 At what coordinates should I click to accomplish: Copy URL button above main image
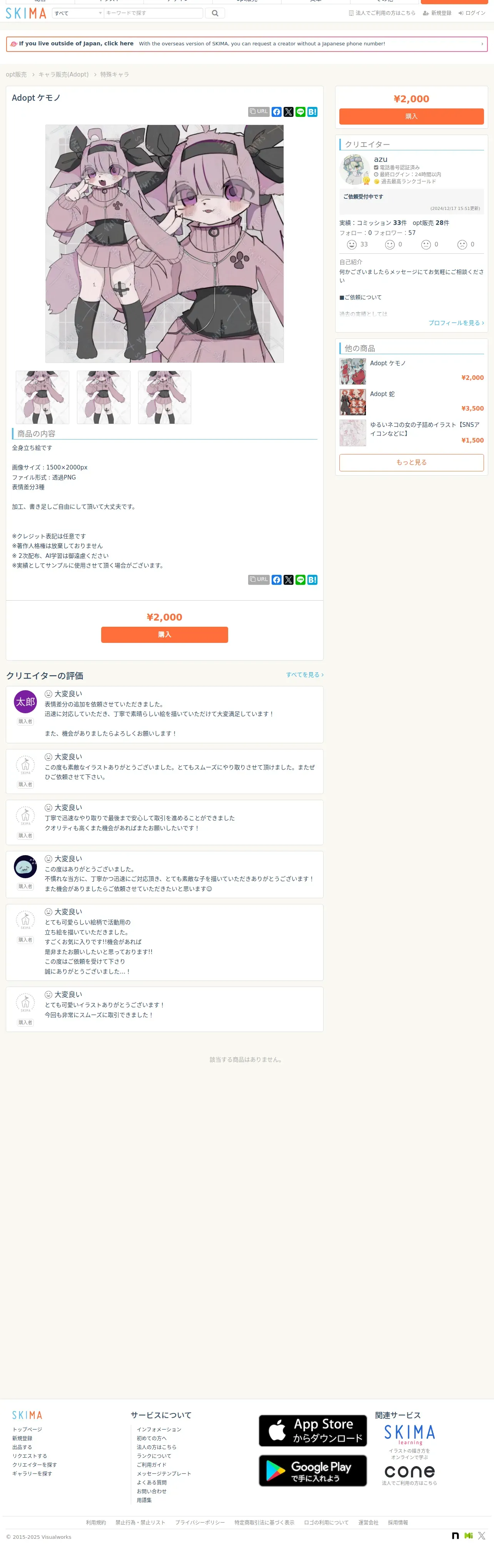point(259,112)
